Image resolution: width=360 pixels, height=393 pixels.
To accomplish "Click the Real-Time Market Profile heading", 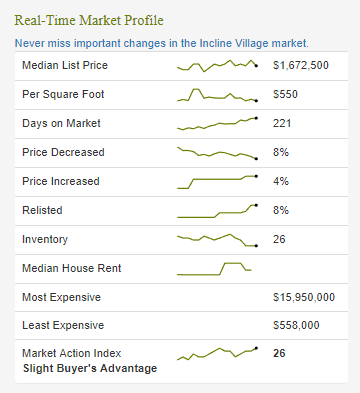I will pyautogui.click(x=89, y=20).
